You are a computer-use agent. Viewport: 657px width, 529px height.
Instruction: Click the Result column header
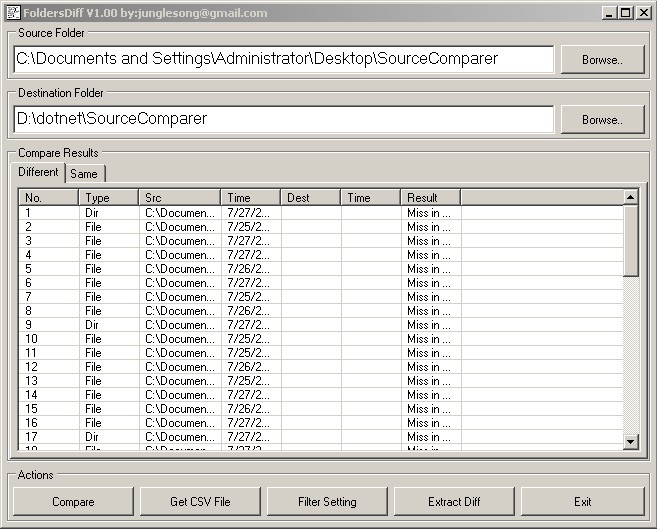pyautogui.click(x=431, y=197)
